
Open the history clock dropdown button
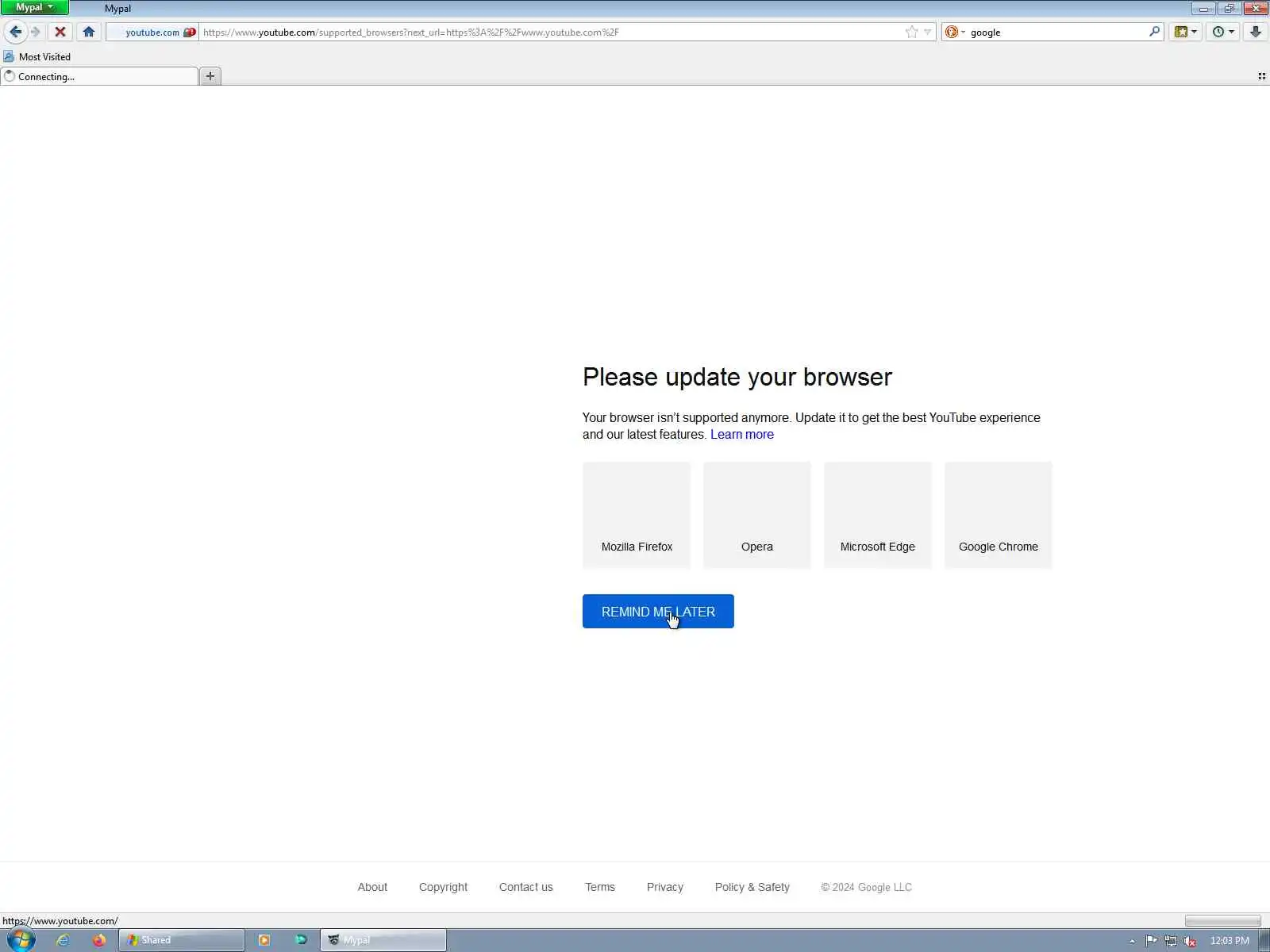coord(1222,32)
